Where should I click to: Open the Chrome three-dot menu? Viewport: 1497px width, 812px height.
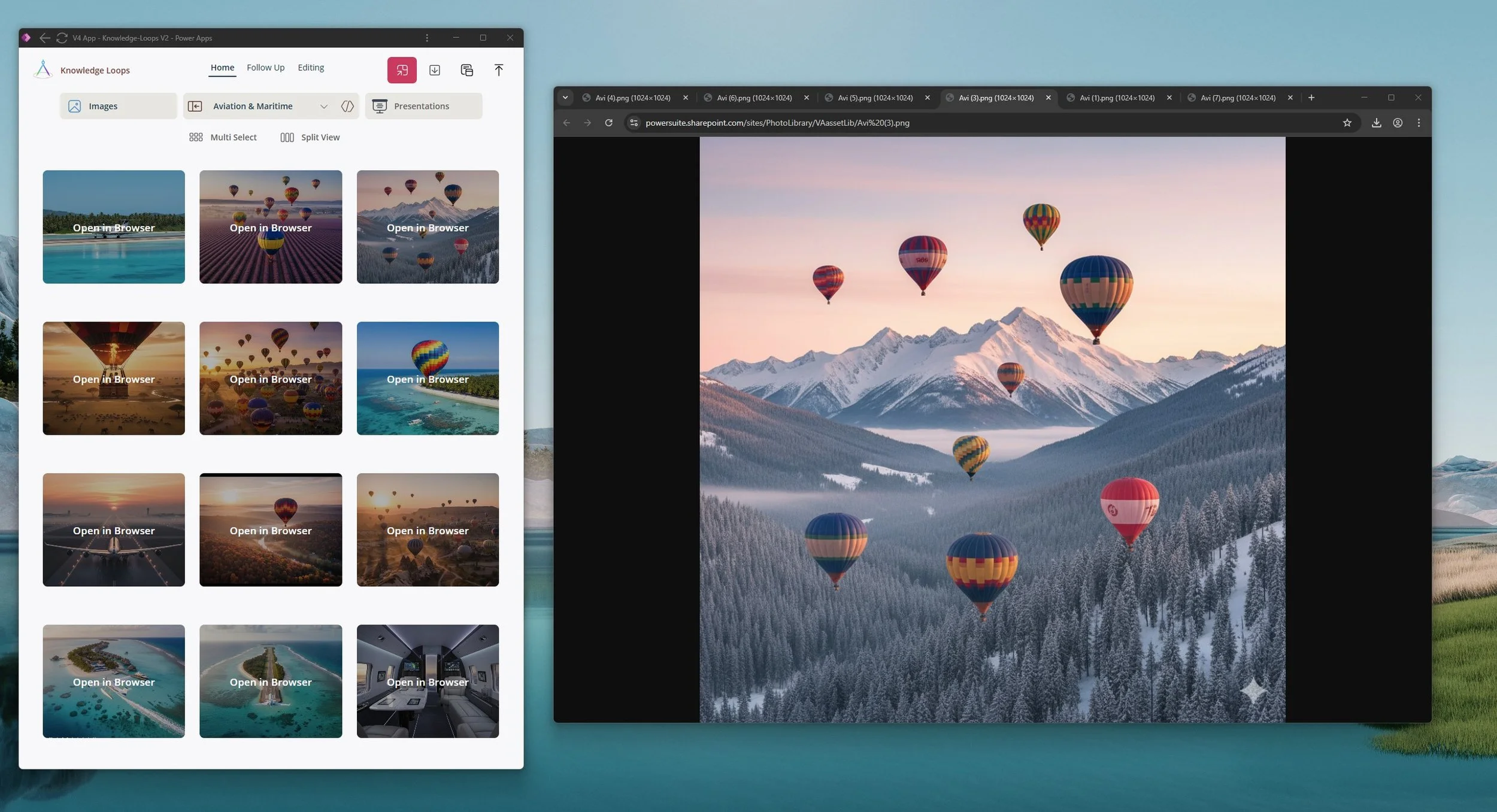click(1419, 123)
